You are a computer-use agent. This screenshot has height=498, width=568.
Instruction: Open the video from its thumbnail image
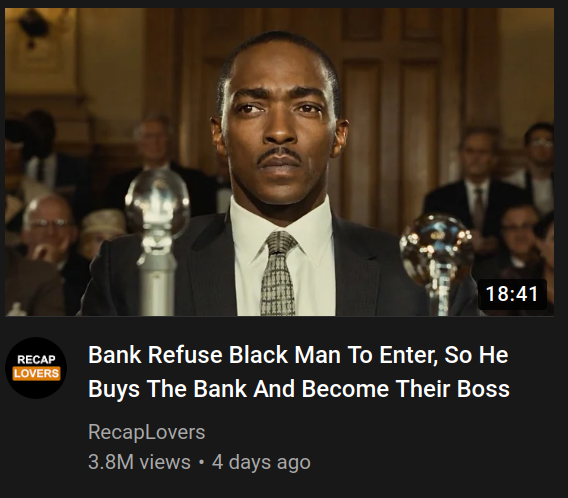(x=279, y=162)
